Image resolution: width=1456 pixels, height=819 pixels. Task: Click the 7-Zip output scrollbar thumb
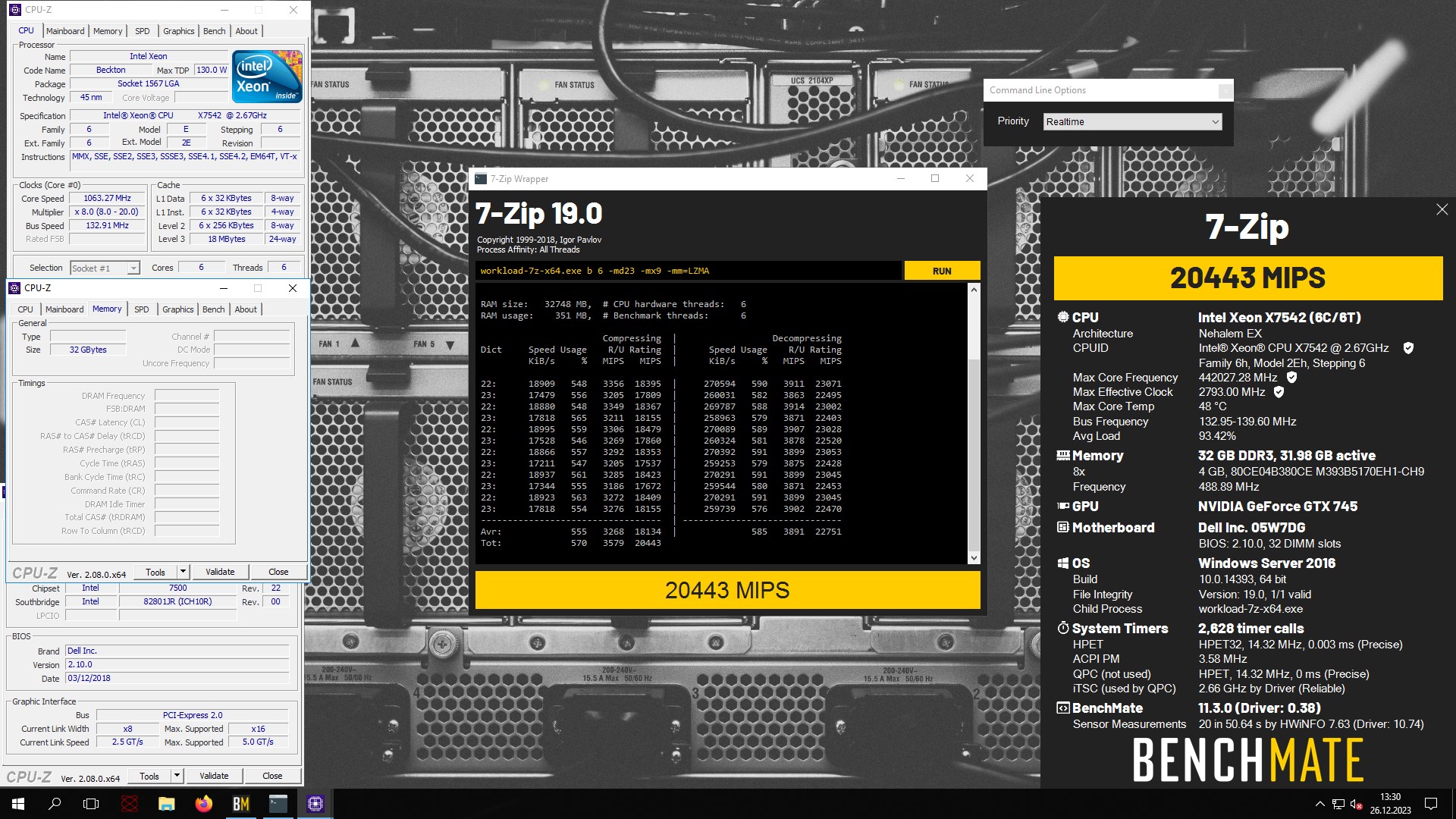click(974, 453)
